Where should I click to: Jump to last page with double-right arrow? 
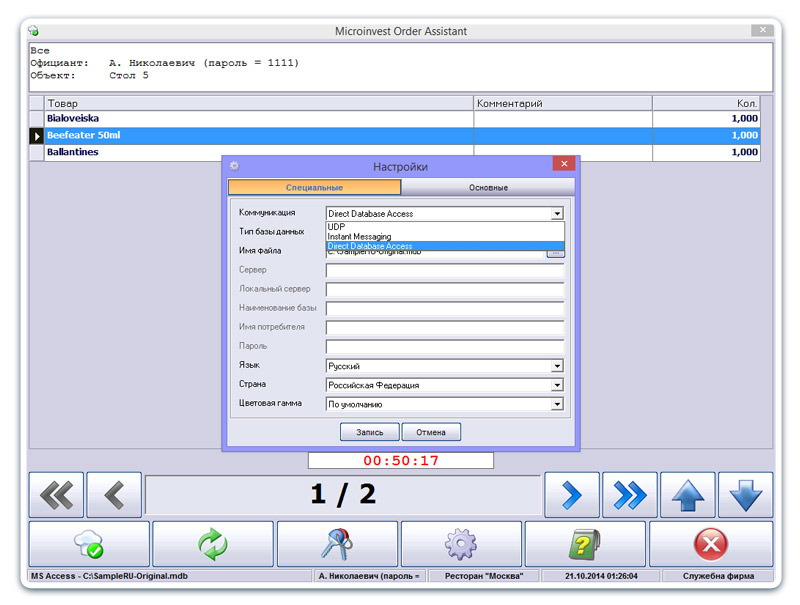point(630,495)
